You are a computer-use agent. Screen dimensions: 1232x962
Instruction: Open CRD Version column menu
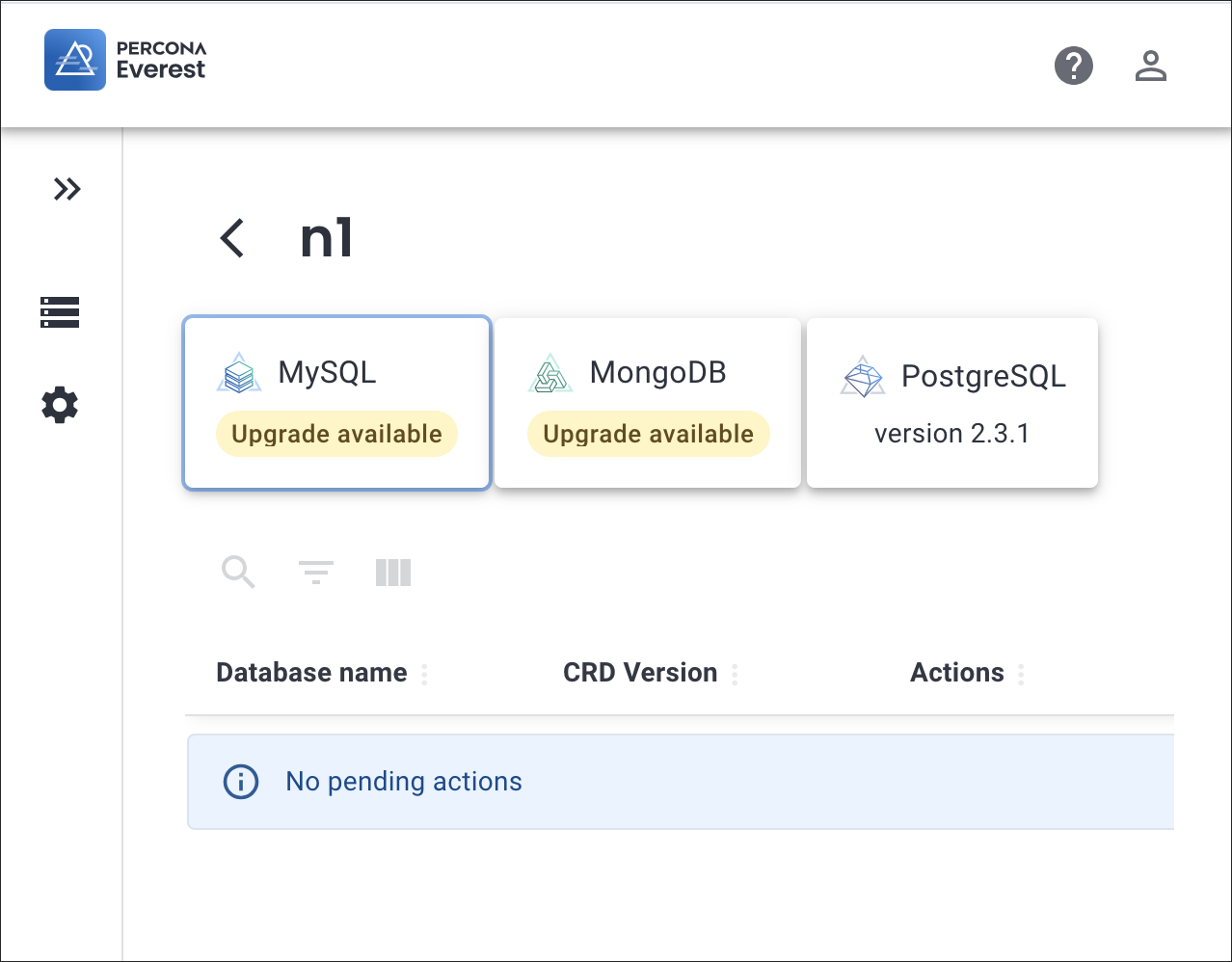(x=735, y=674)
